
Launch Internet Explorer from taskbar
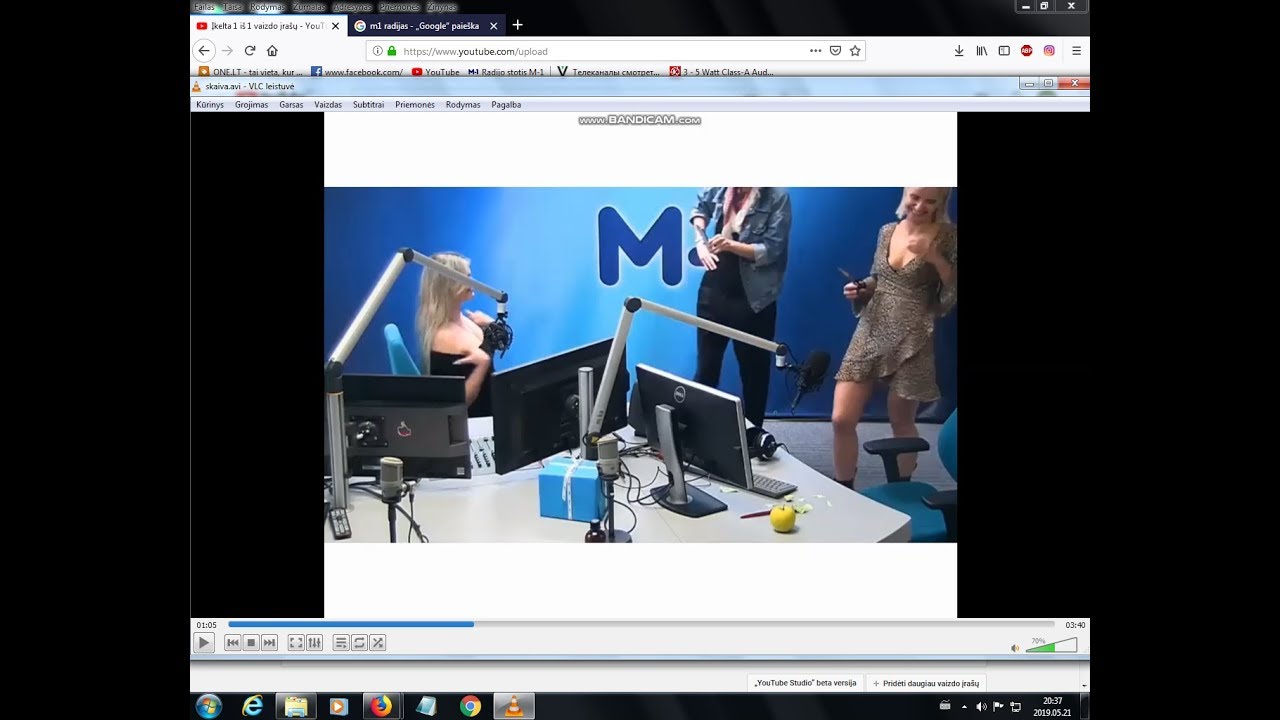(253, 706)
